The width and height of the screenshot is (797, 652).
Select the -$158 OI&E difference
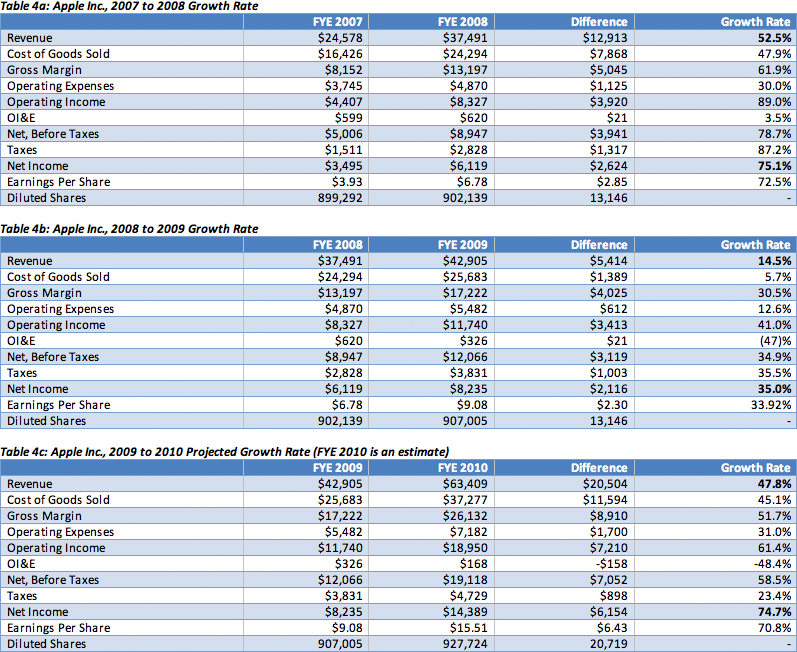click(611, 564)
